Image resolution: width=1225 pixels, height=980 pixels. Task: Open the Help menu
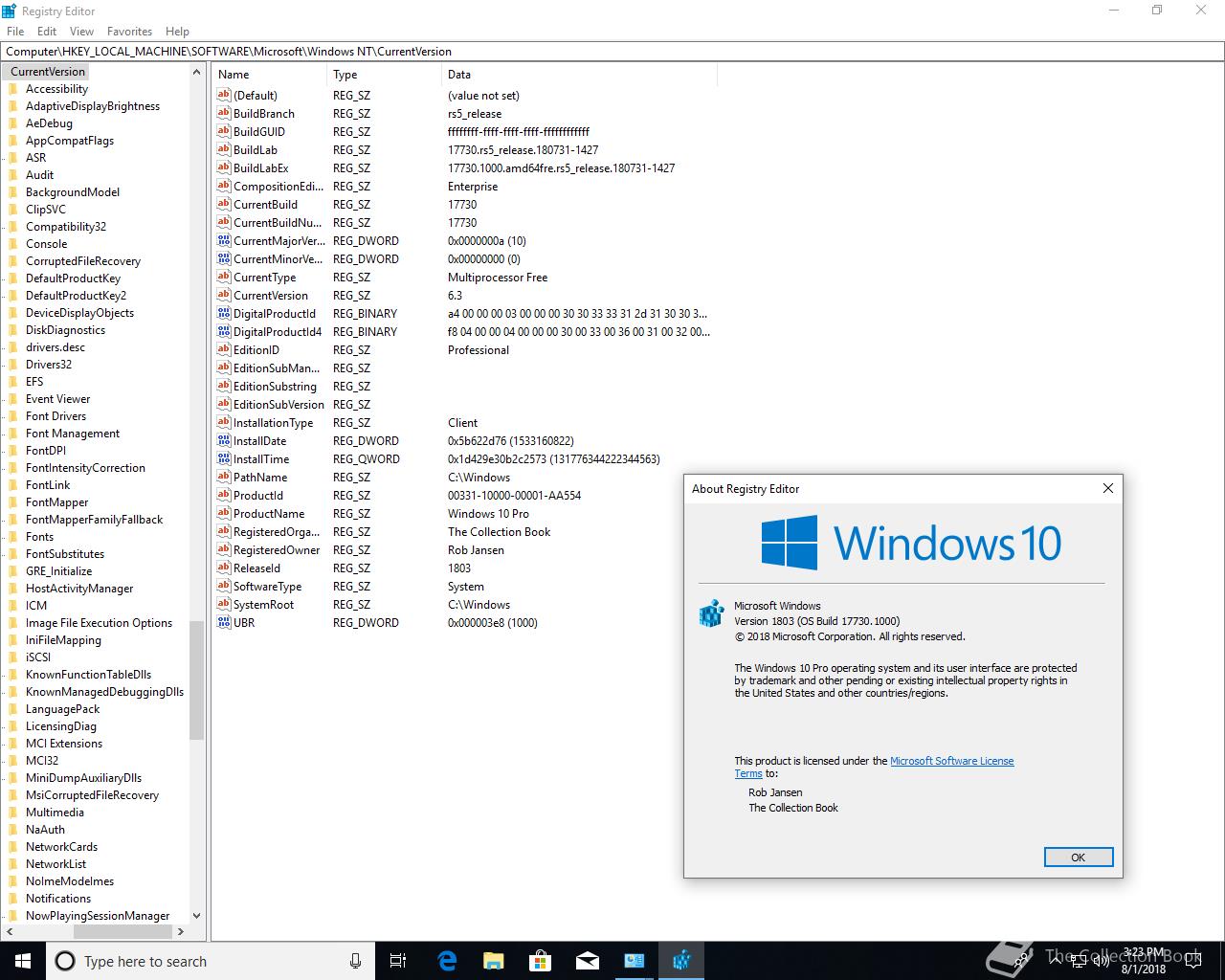pos(177,32)
